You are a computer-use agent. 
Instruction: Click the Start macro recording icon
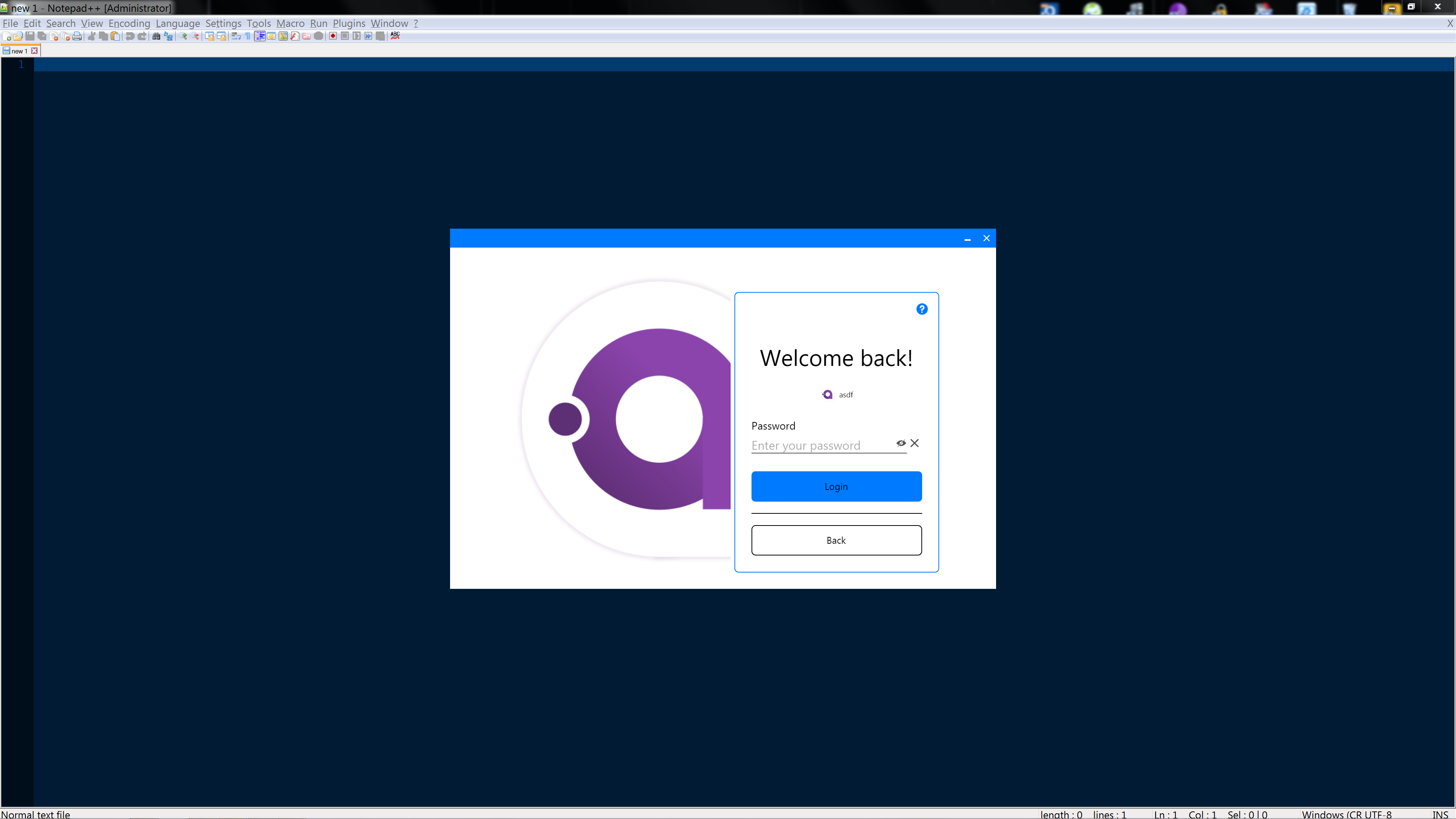pyautogui.click(x=333, y=36)
